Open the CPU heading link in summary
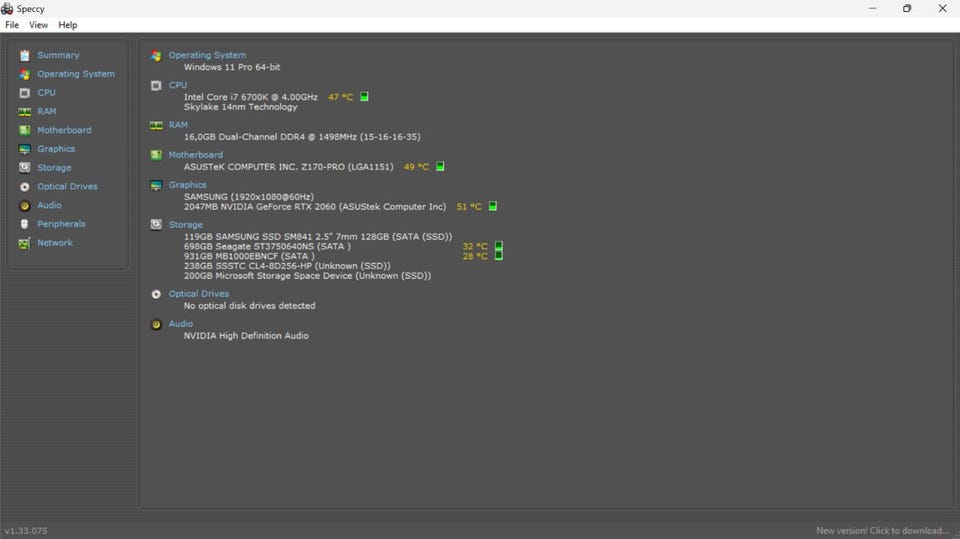960x539 pixels. pyautogui.click(x=178, y=85)
